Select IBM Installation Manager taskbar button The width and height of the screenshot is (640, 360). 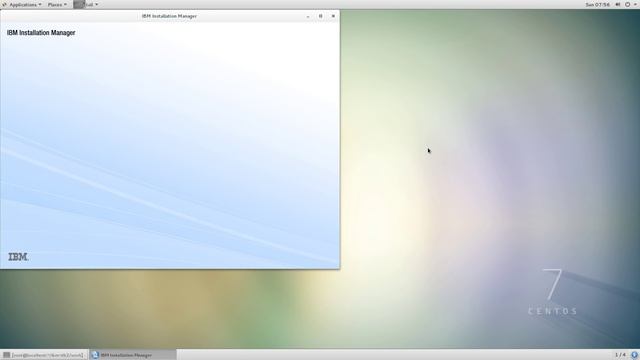click(x=133, y=355)
